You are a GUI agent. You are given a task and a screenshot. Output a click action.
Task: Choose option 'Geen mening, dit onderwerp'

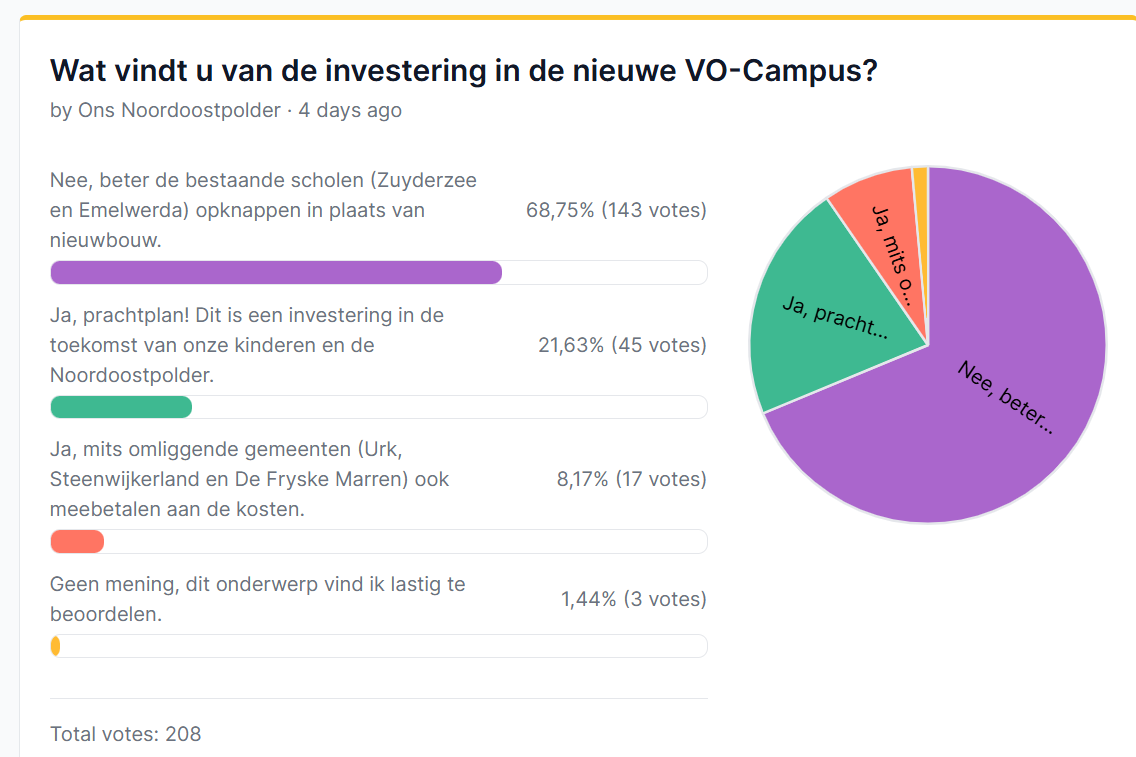click(x=257, y=599)
